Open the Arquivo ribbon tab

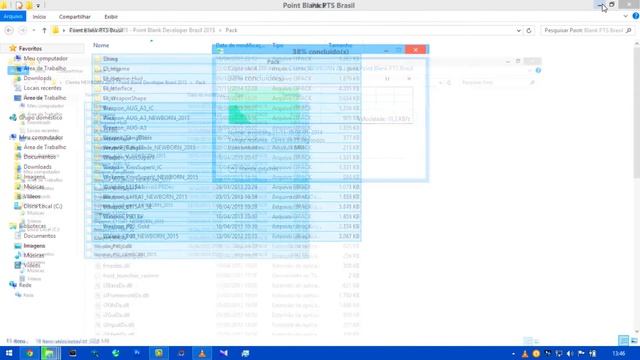click(13, 16)
